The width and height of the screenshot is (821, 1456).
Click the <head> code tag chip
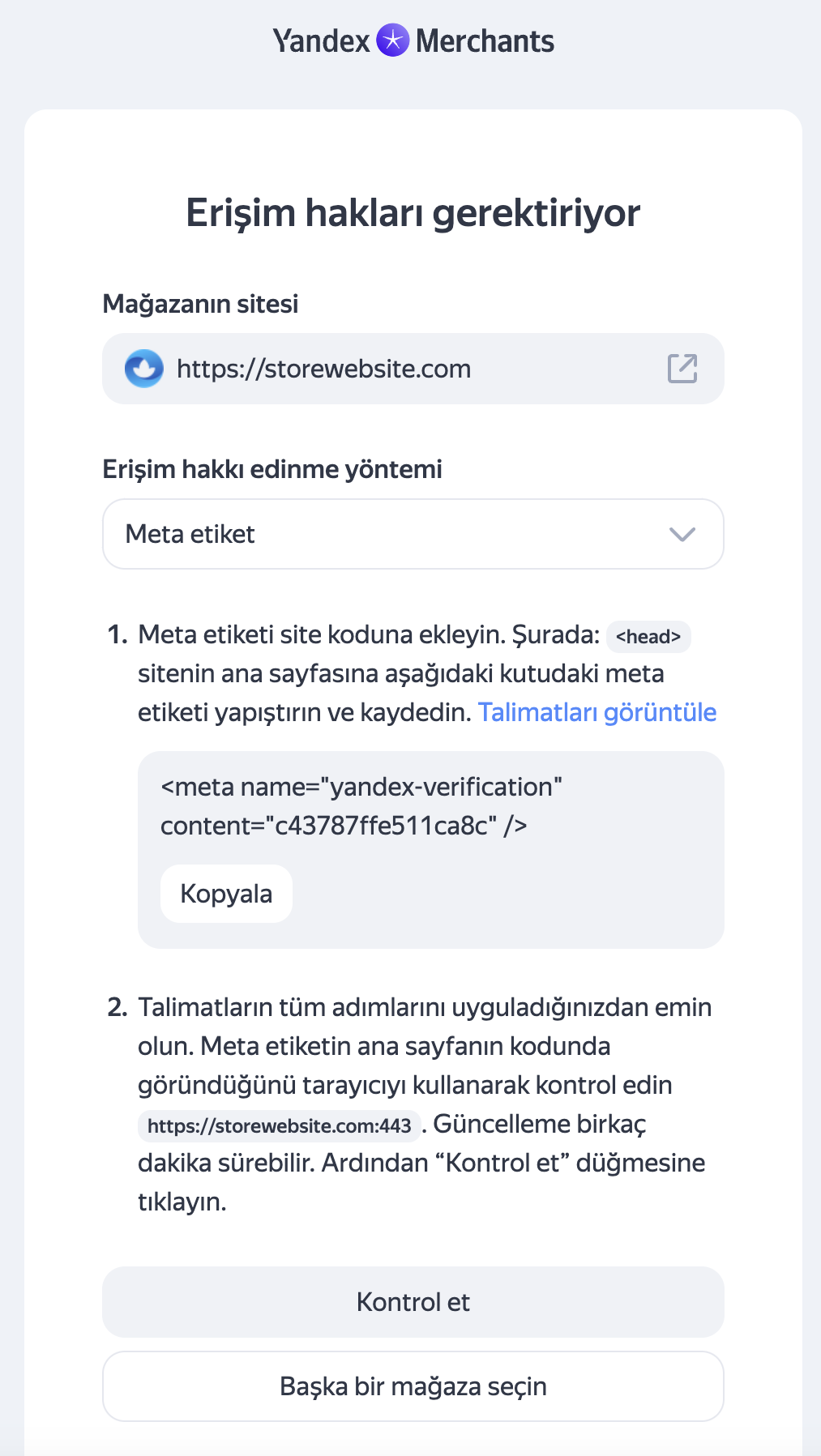point(648,637)
